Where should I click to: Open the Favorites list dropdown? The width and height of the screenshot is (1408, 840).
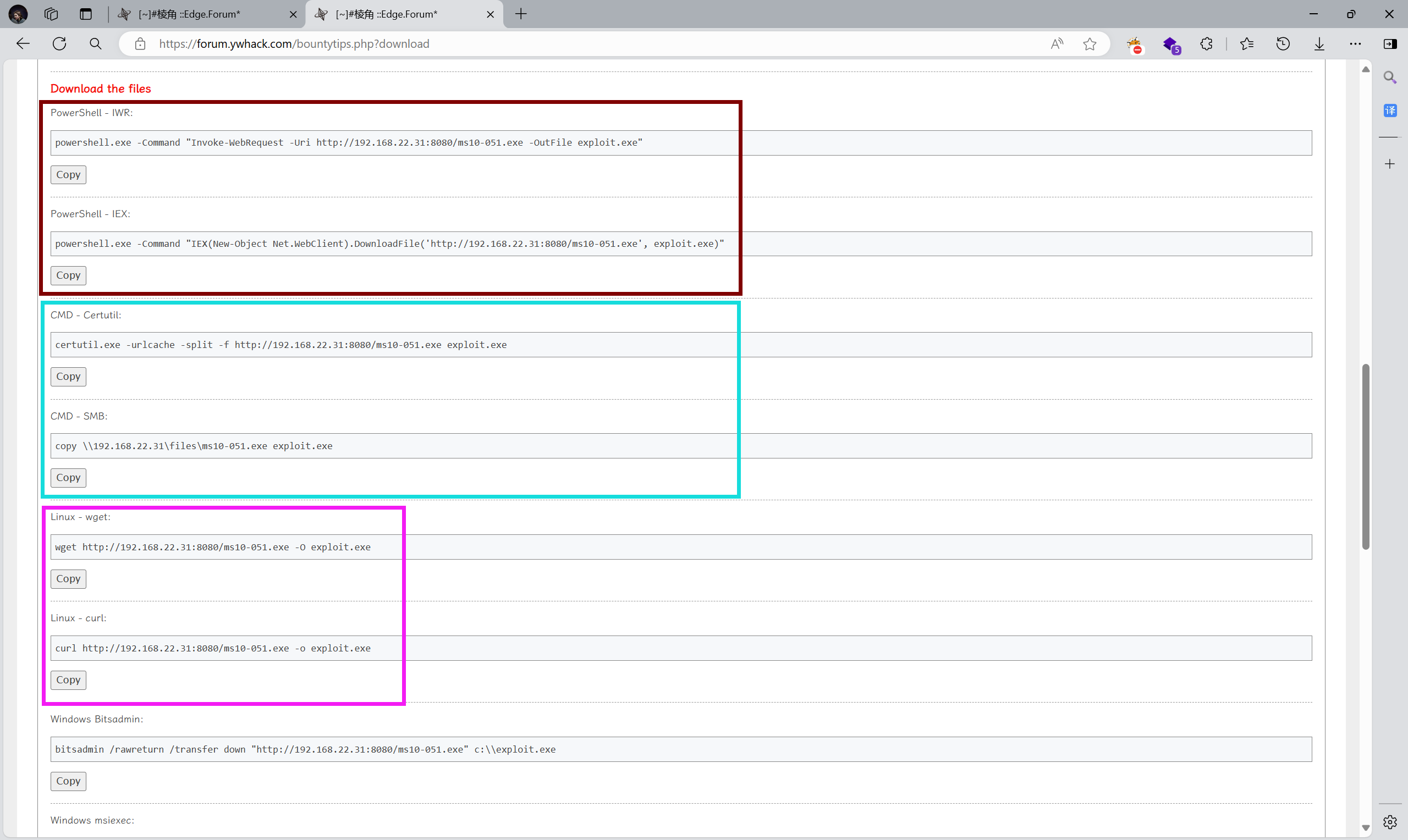tap(1247, 43)
